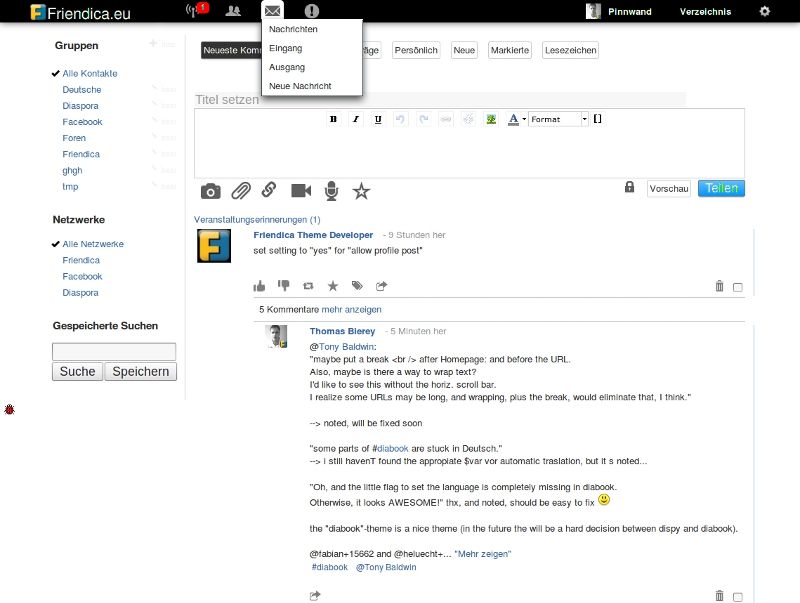The image size is (800, 603).
Task: Insert a web link with chain icon
Action: (x=269, y=190)
